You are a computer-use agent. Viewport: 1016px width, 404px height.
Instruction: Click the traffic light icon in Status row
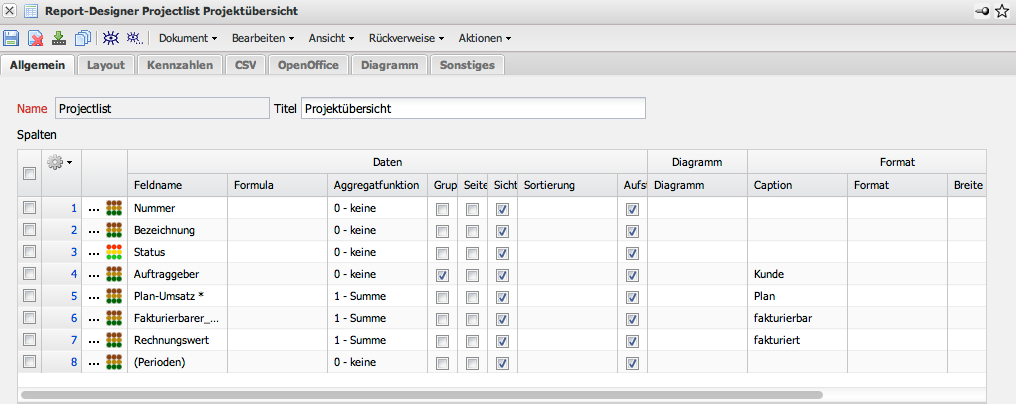coord(113,252)
